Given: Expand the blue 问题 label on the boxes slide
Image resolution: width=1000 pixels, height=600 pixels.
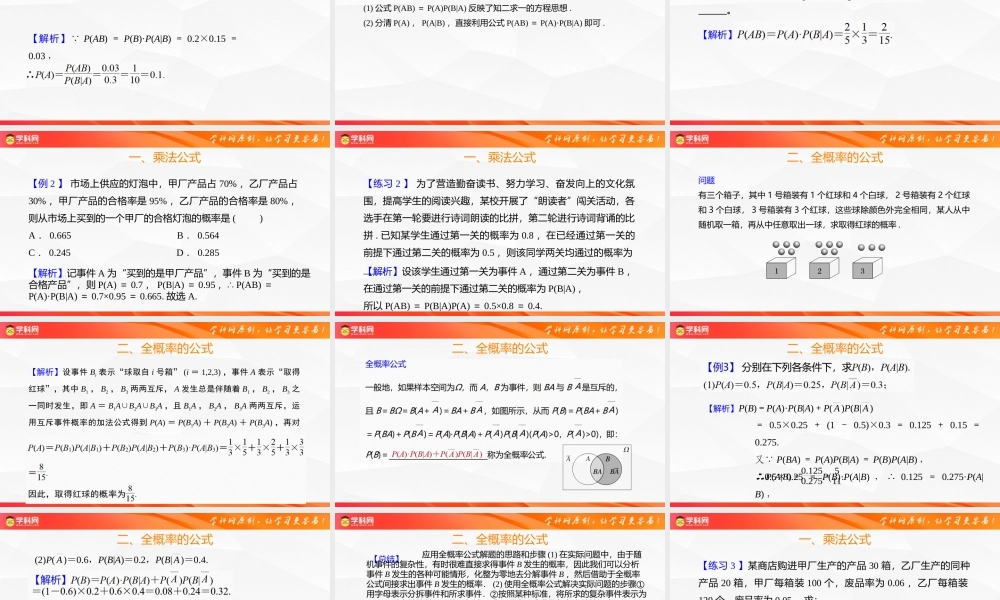Looking at the screenshot, I should pyautogui.click(x=706, y=179).
